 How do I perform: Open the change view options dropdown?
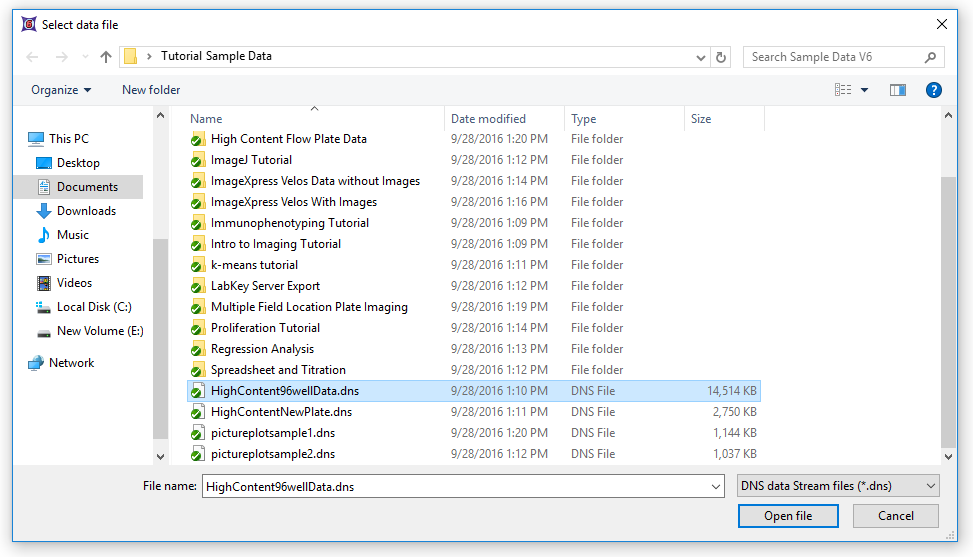pos(864,90)
